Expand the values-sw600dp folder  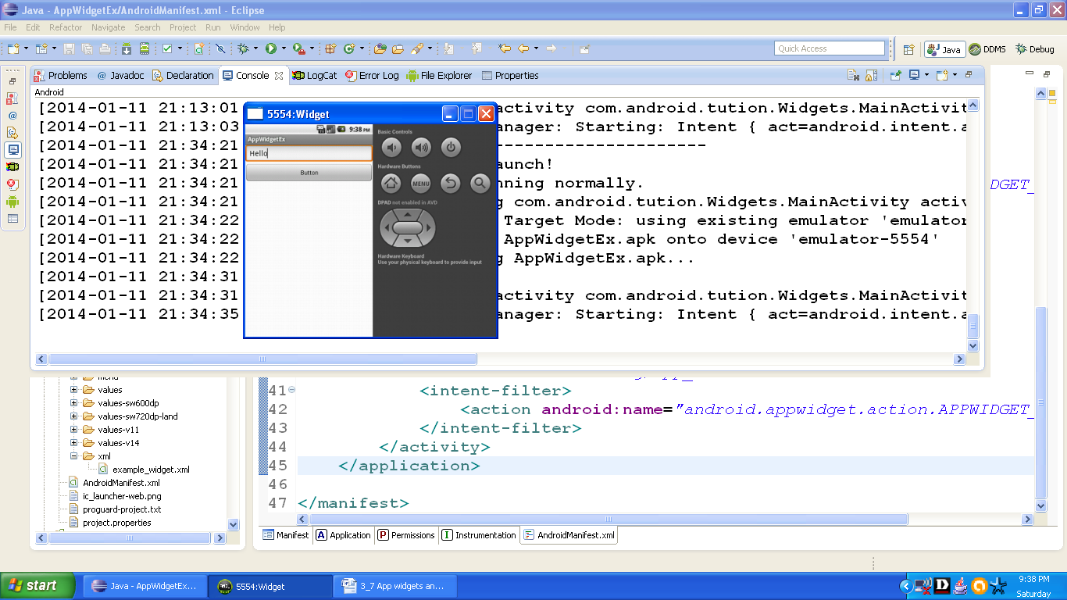point(73,403)
